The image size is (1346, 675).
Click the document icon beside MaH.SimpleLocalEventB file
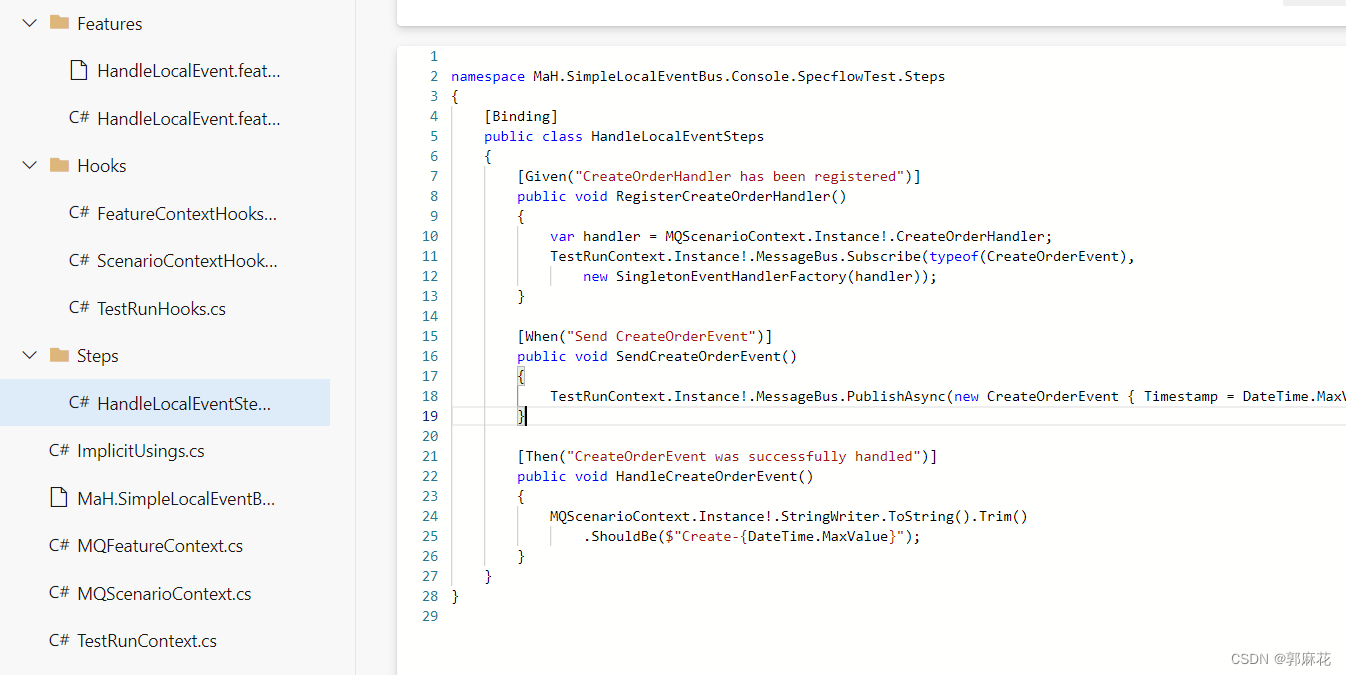click(57, 498)
